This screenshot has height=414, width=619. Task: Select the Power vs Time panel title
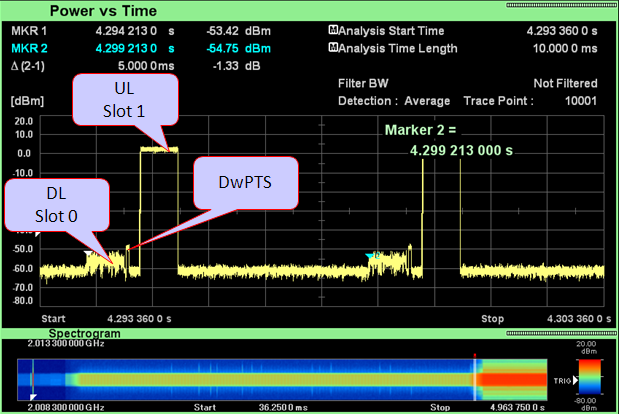tap(103, 11)
